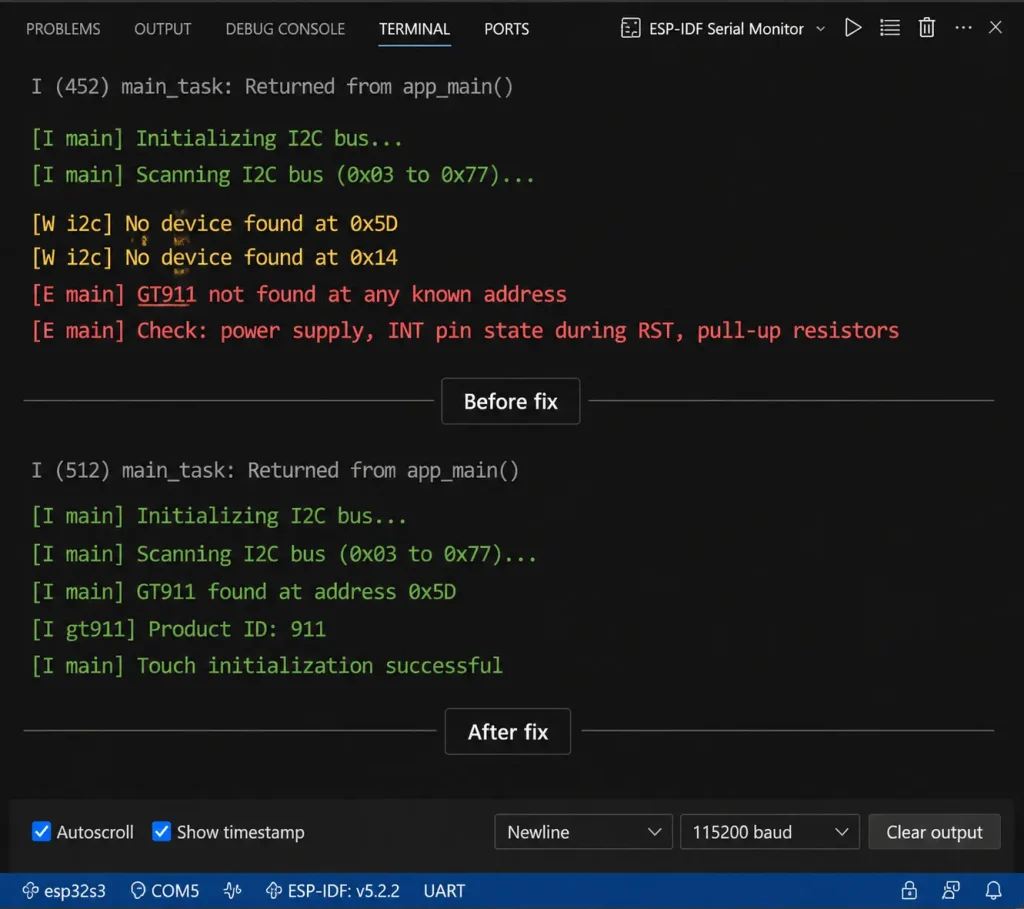
Task: Open the more actions ellipsis menu
Action: coord(963,28)
